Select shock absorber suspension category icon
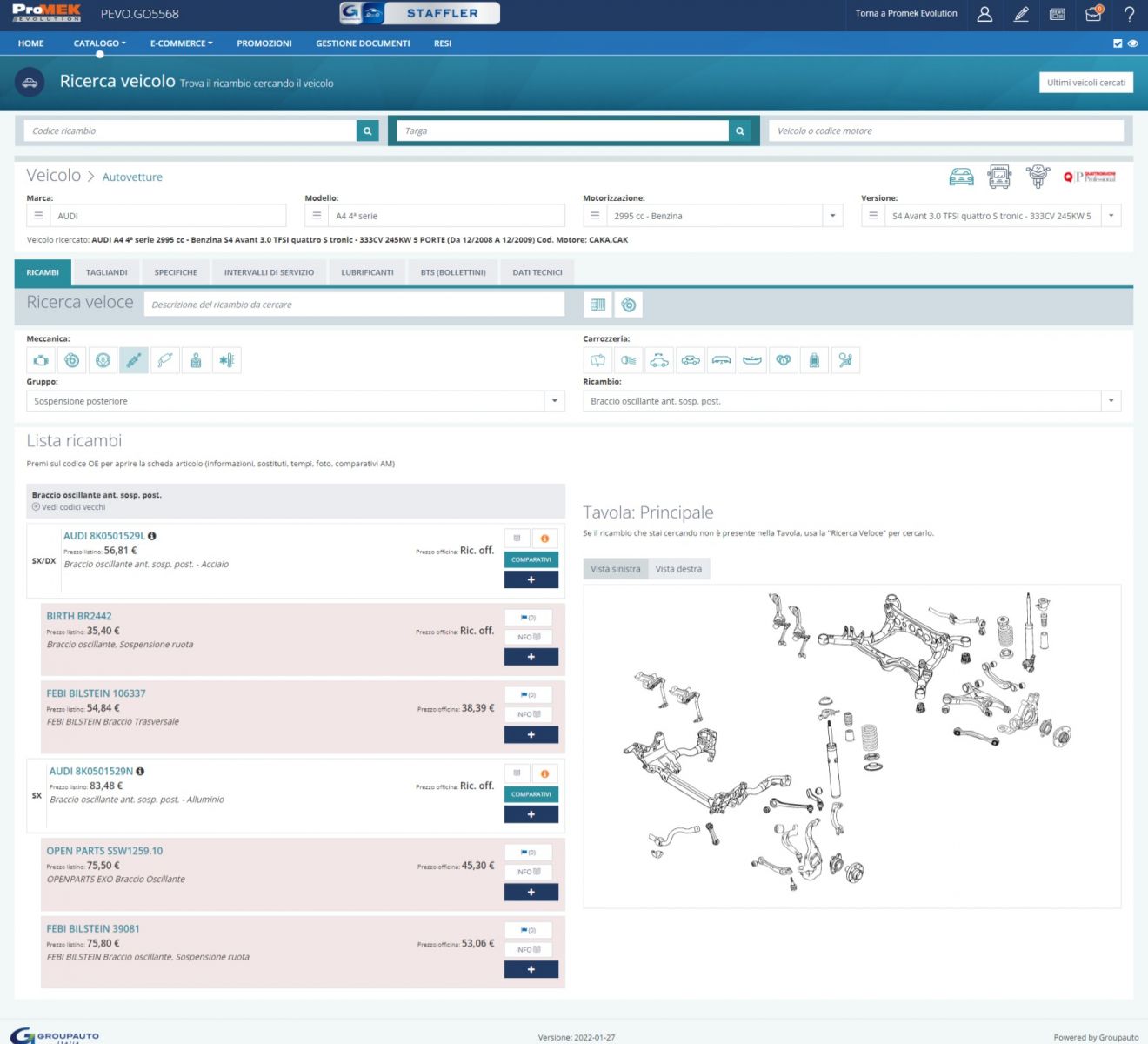The image size is (1148, 1044). pos(134,360)
